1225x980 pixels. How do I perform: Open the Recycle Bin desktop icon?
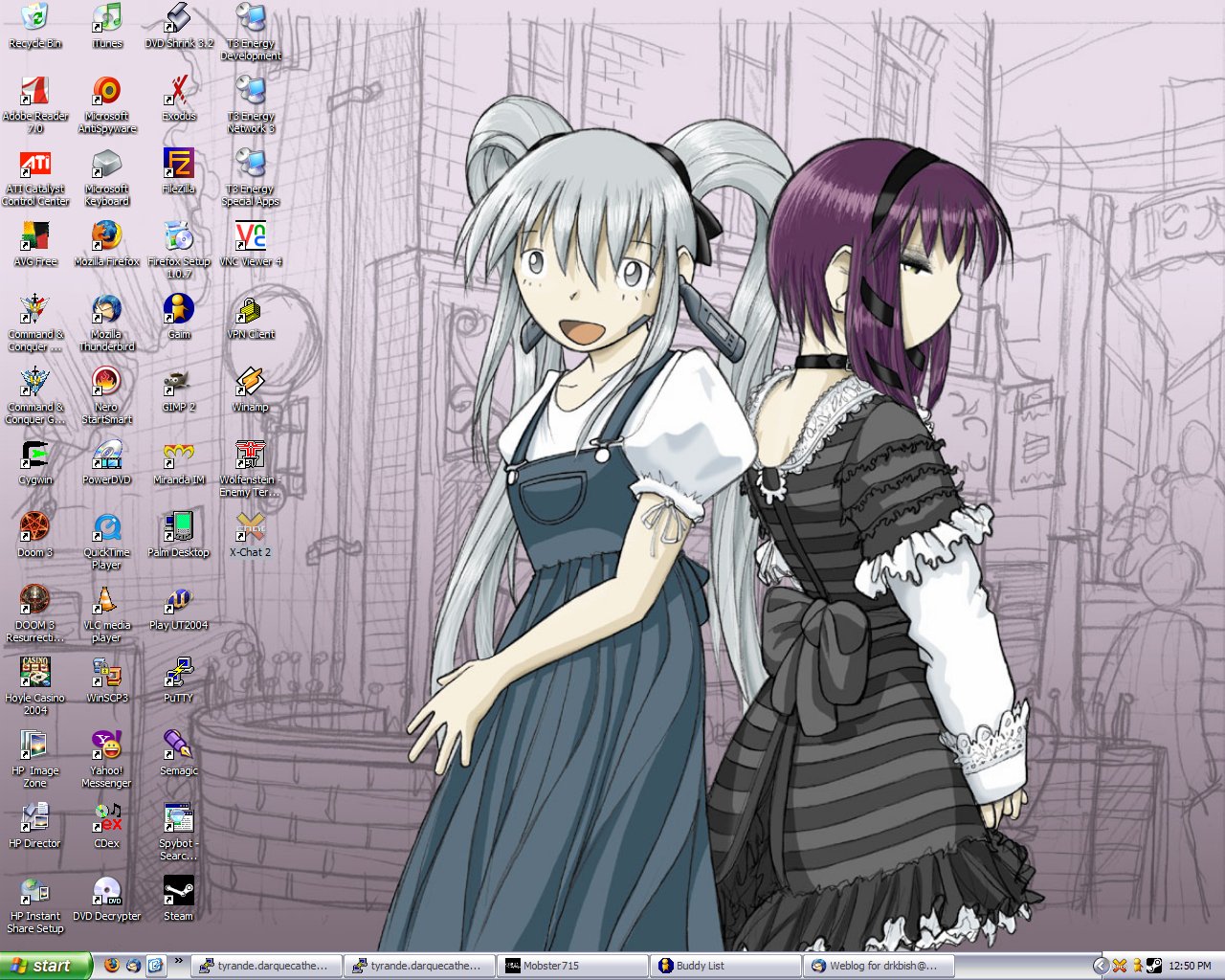point(35,26)
